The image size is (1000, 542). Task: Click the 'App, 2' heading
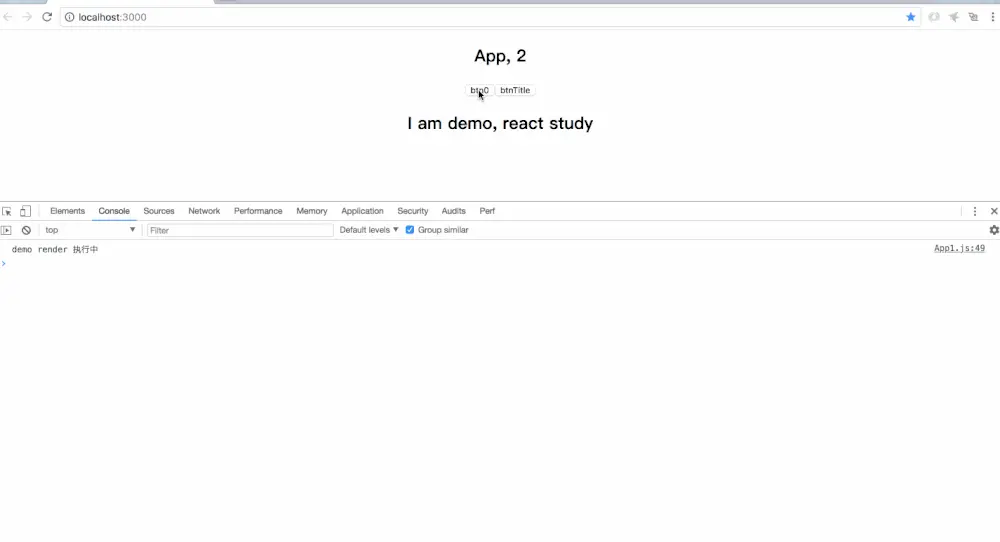500,56
